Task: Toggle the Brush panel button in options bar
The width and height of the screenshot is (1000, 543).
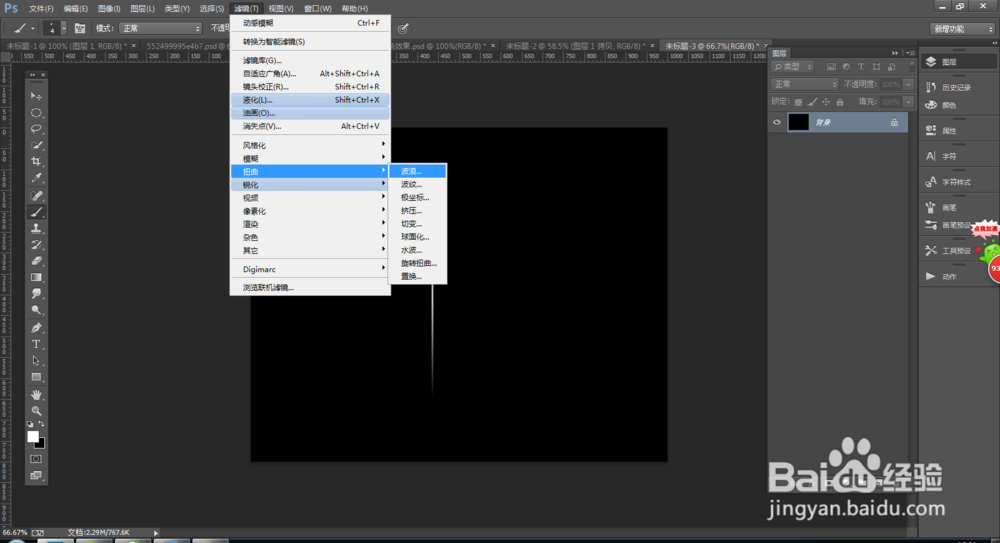Action: [80, 28]
